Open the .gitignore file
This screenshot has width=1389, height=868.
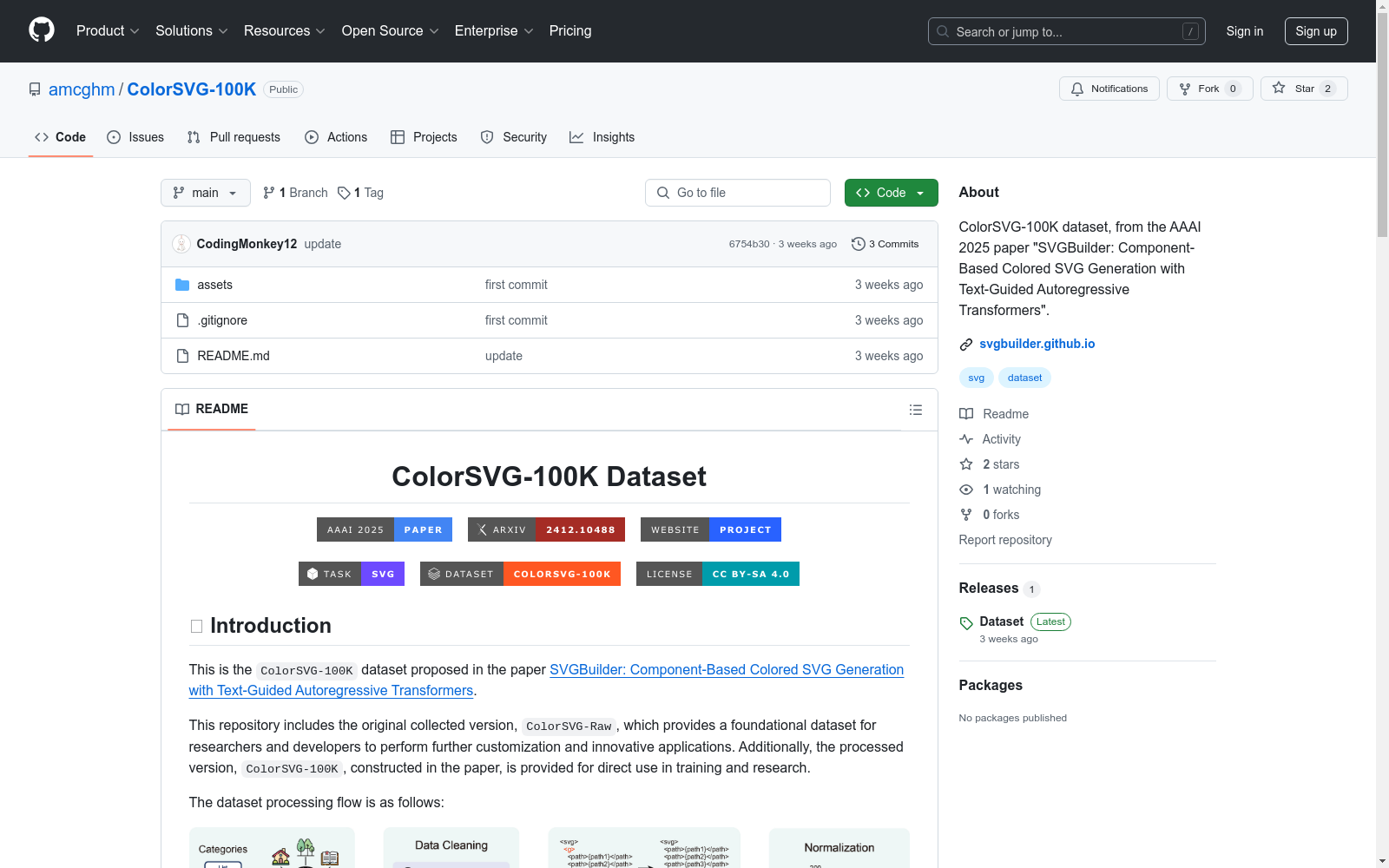coord(222,320)
